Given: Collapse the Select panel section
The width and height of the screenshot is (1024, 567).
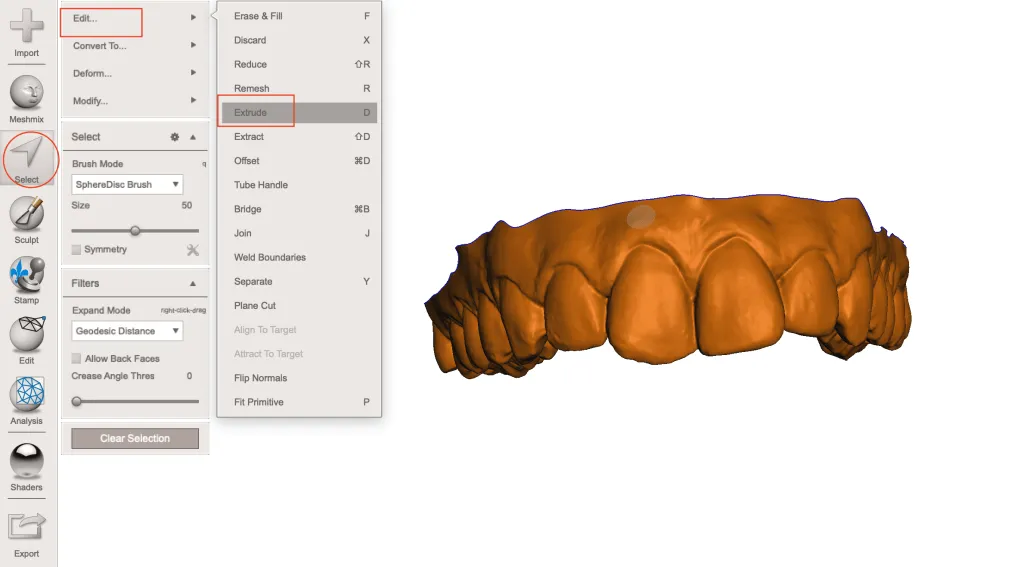Looking at the screenshot, I should pos(193,137).
